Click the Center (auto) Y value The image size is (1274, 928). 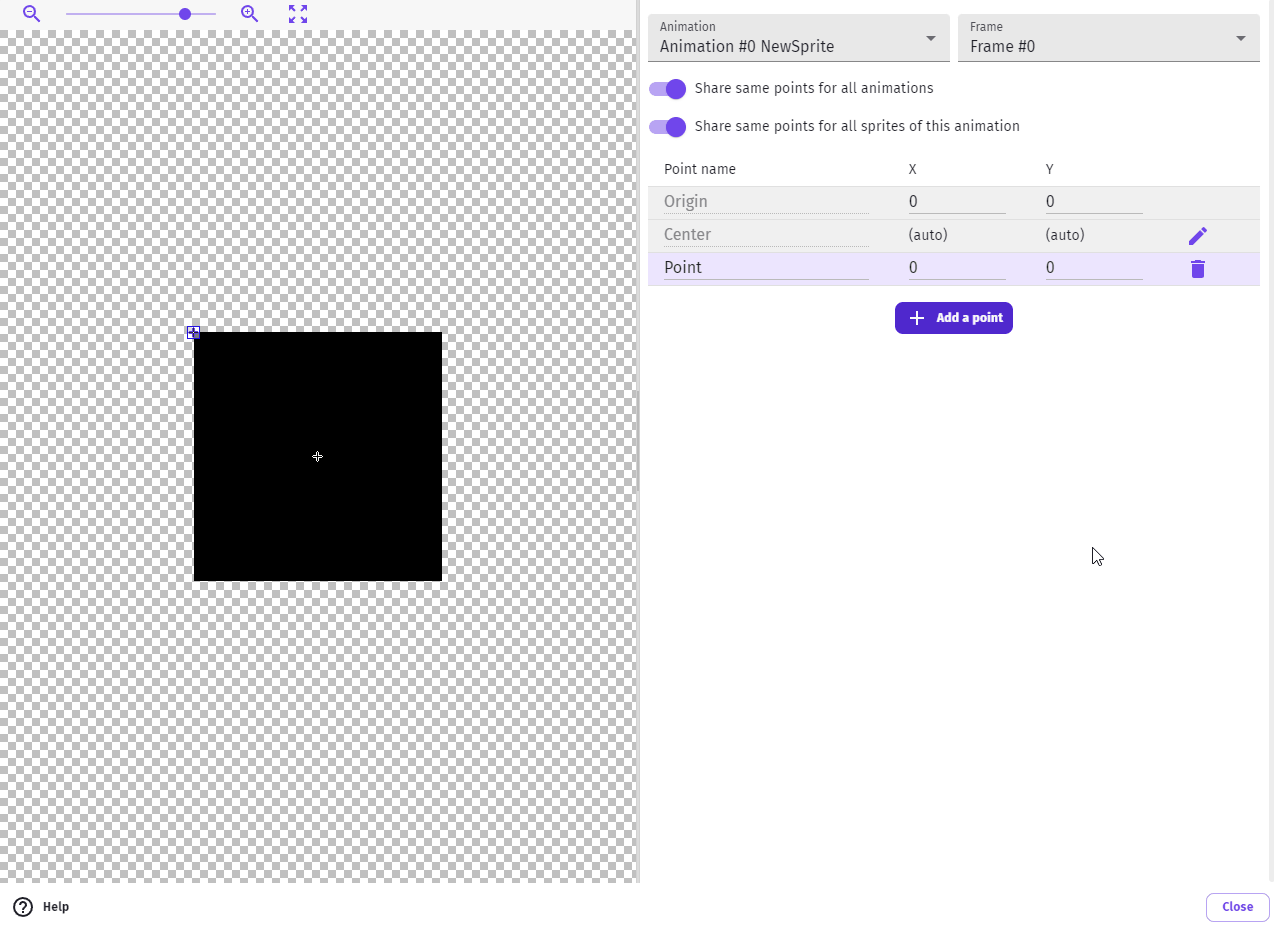point(1065,235)
